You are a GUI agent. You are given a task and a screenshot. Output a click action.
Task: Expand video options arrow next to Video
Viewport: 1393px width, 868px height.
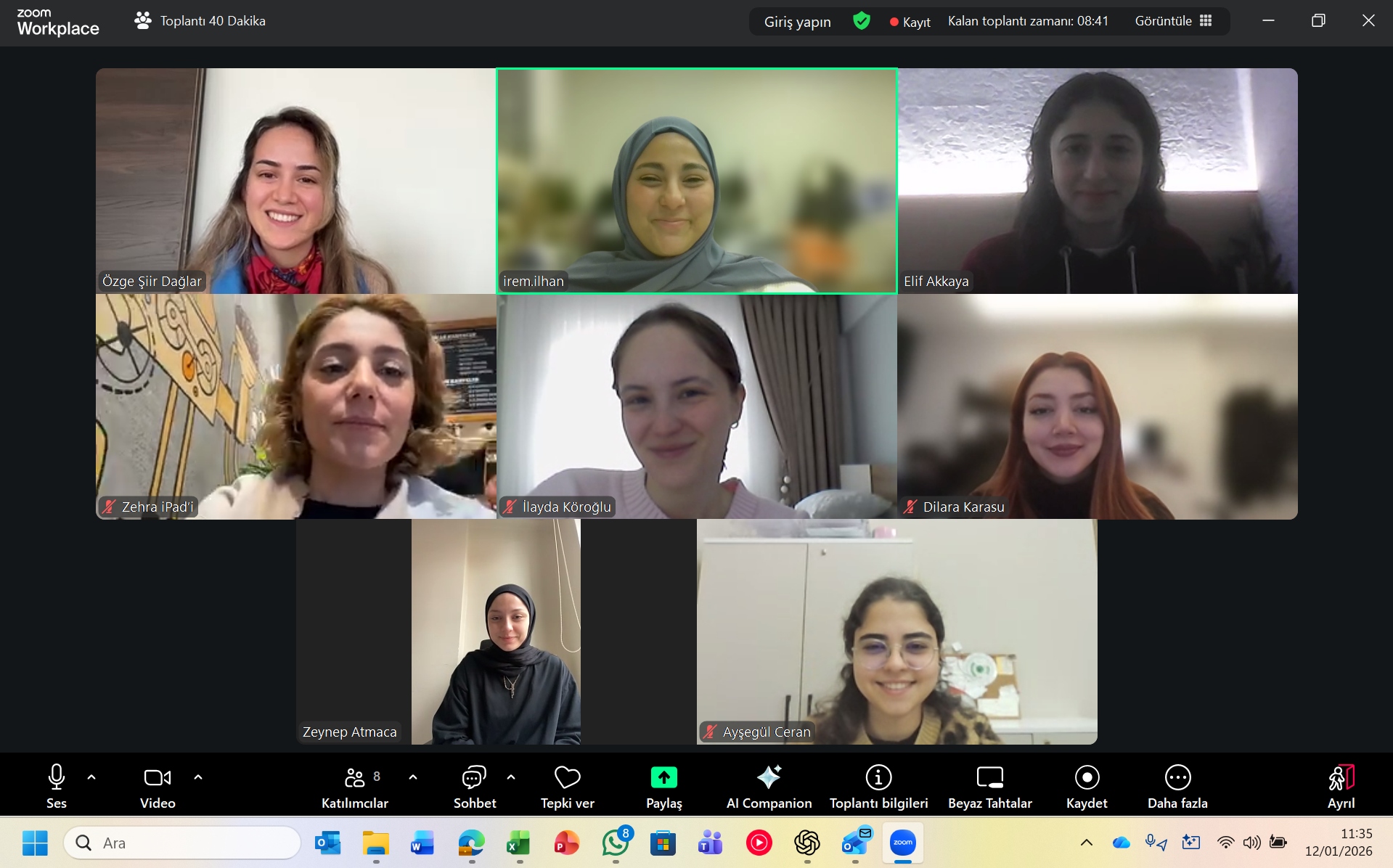pyautogui.click(x=198, y=777)
